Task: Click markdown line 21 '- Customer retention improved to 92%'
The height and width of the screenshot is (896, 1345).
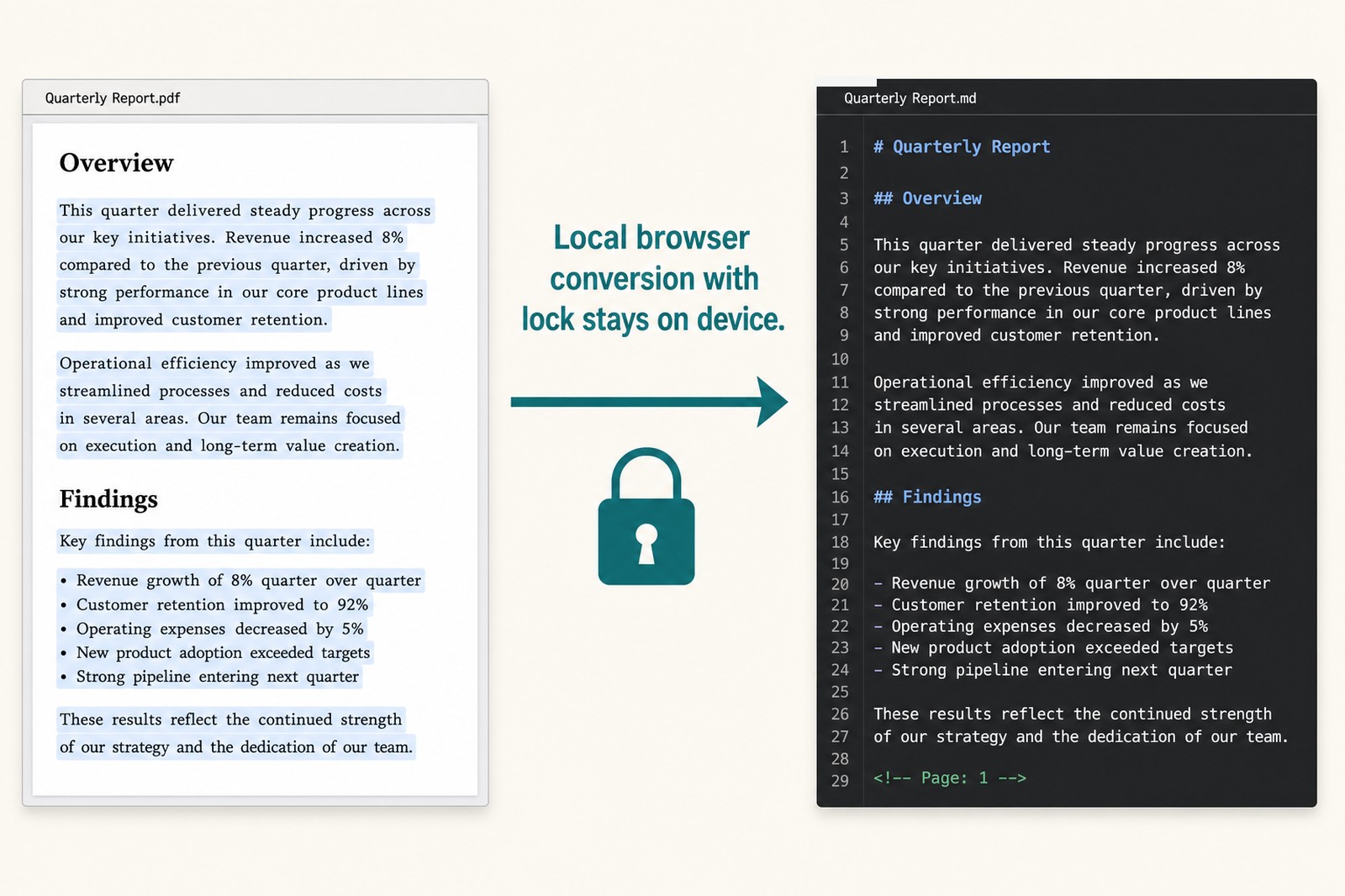Action: (x=1041, y=605)
